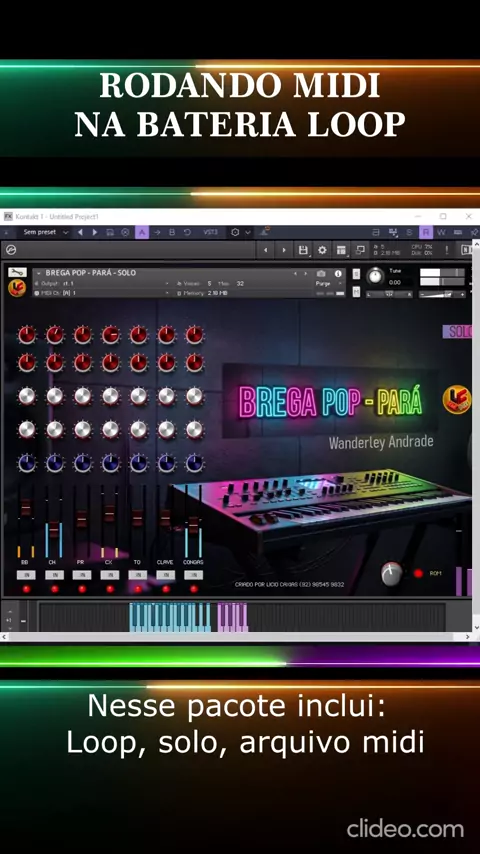Go to previous preset arrow in wrapper toolbar
480x854 pixels.
point(80,232)
